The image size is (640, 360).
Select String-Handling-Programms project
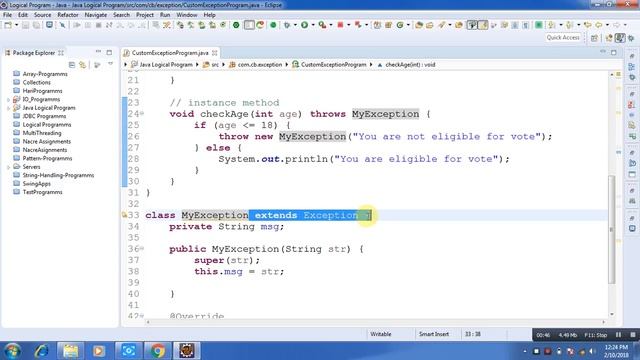point(58,176)
